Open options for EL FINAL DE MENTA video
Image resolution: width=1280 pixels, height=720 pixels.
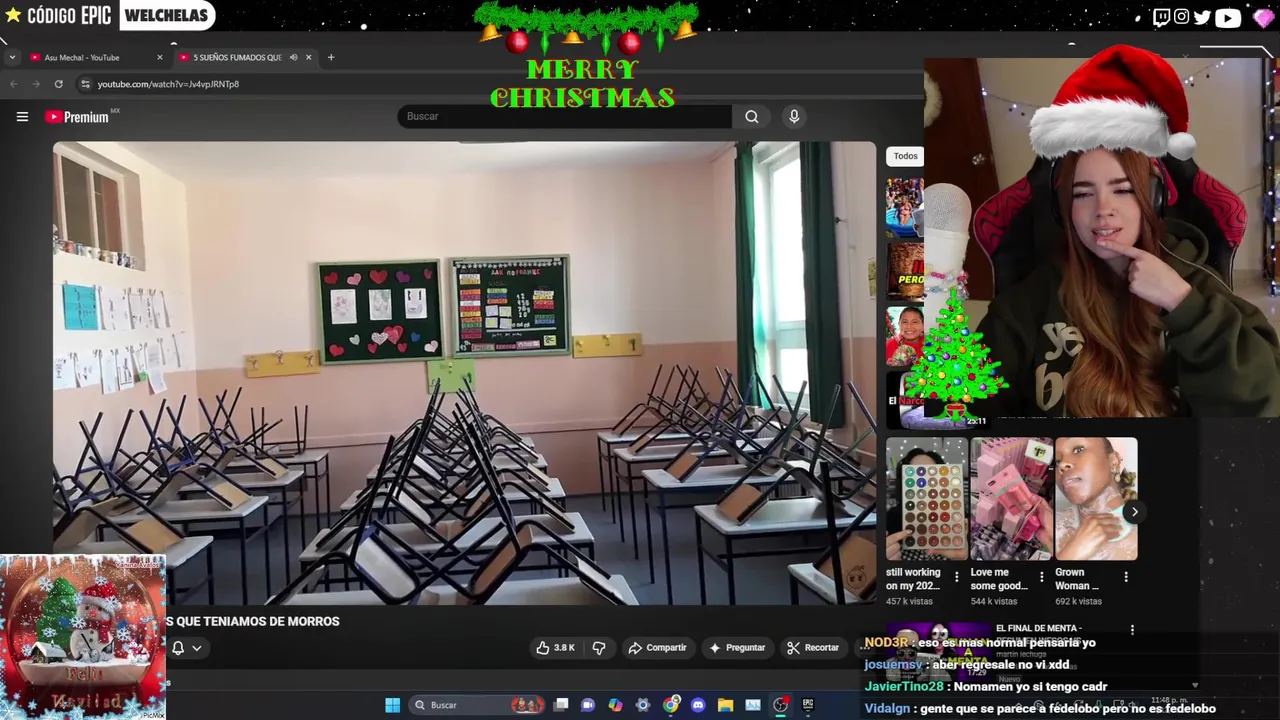1132,630
